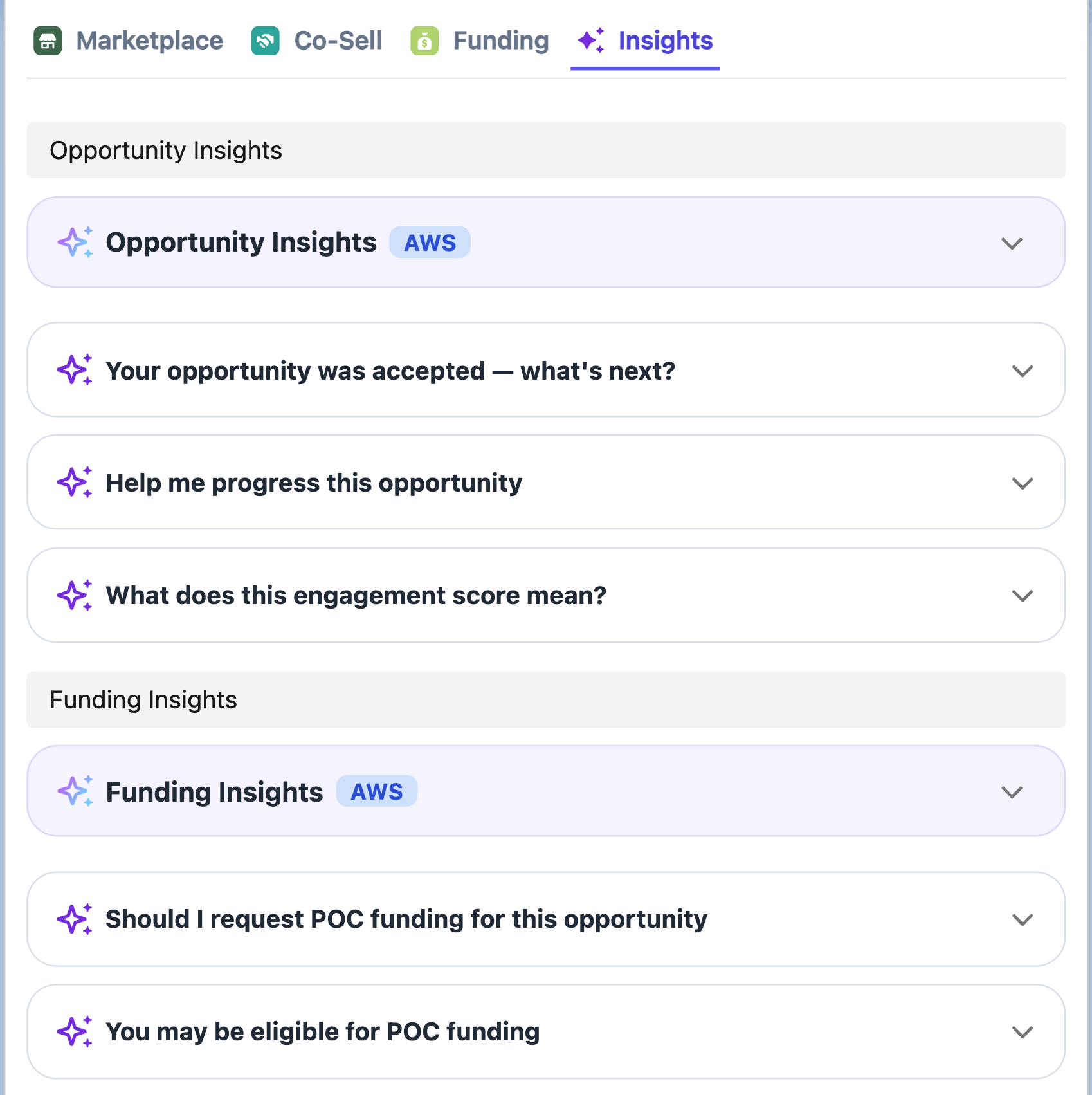Click the Insights sparkle tab icon
The height and width of the screenshot is (1095, 1092).
(591, 41)
